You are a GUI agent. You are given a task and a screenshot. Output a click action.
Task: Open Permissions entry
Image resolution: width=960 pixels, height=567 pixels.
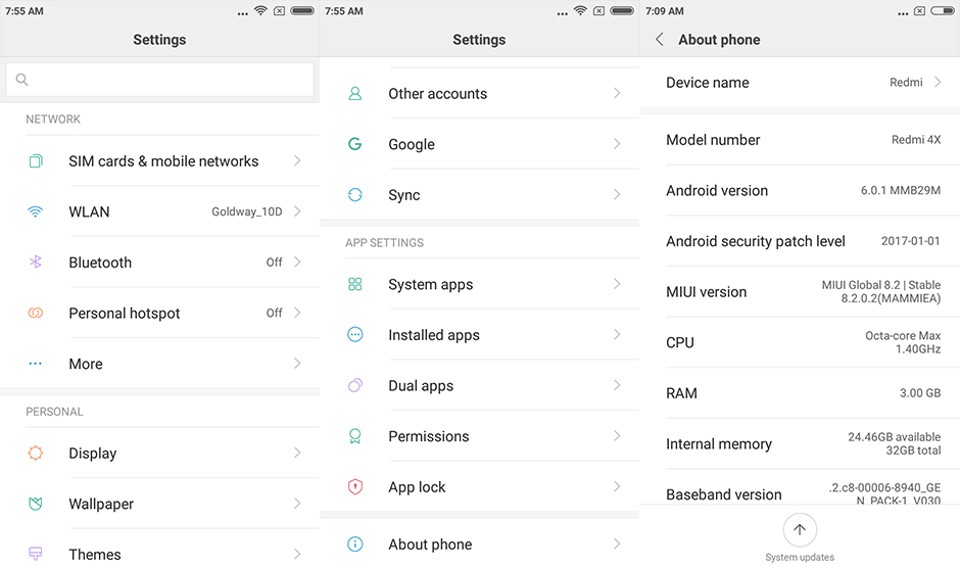tap(479, 436)
